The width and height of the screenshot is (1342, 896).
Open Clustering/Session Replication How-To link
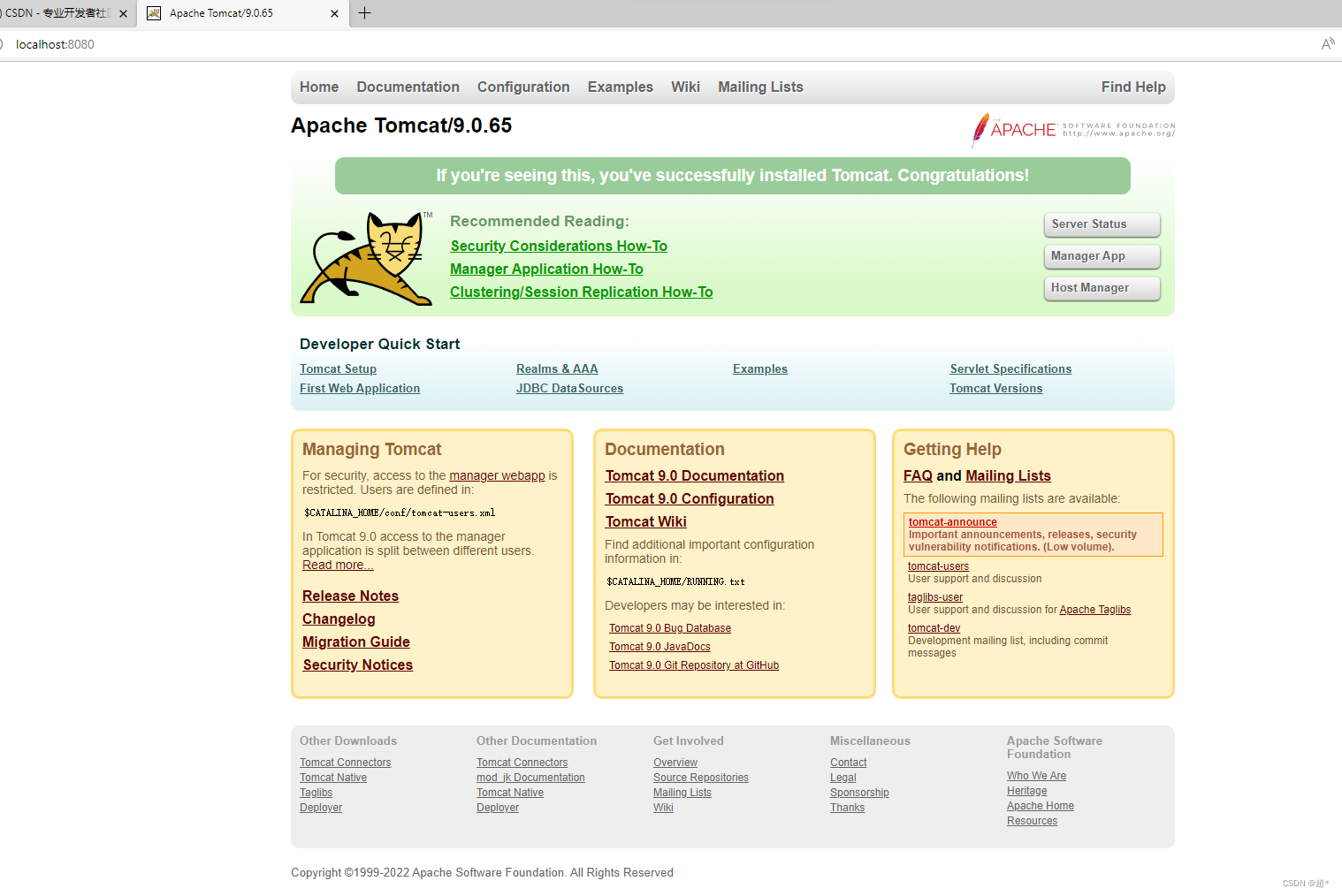[581, 292]
